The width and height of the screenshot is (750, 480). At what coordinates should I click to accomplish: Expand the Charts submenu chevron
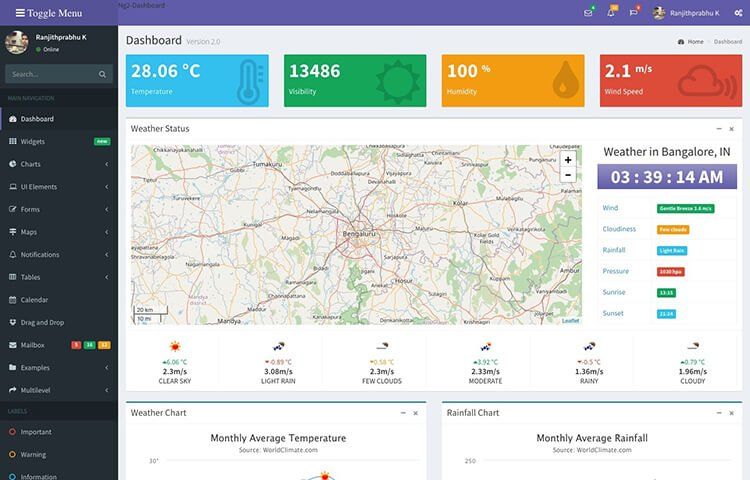point(107,164)
